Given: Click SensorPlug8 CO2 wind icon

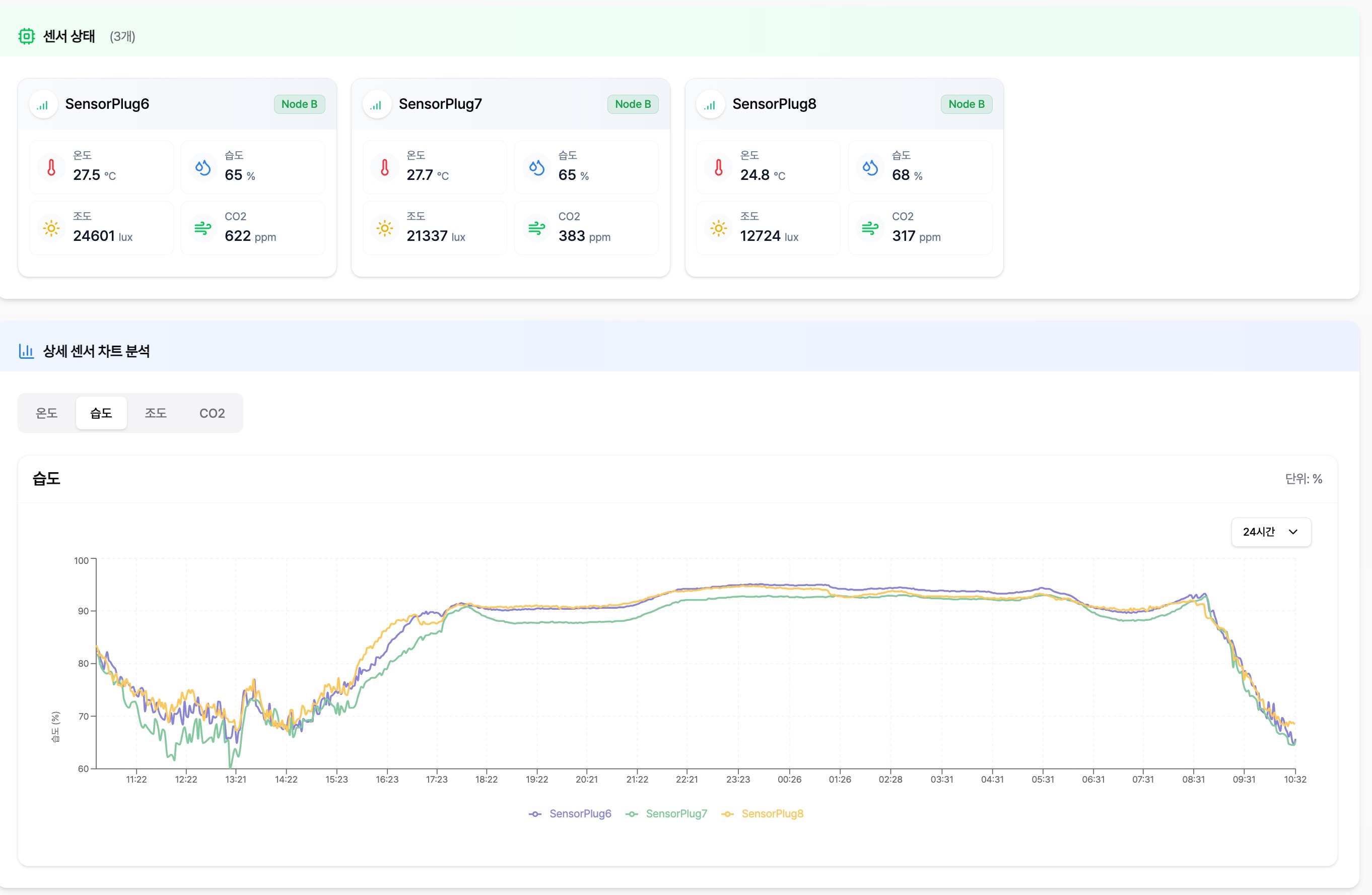Looking at the screenshot, I should [x=870, y=228].
